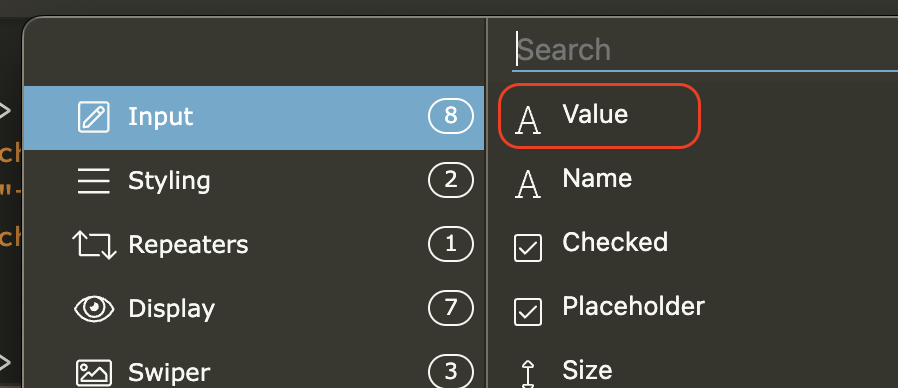Click the Display eye icon

(x=94, y=308)
